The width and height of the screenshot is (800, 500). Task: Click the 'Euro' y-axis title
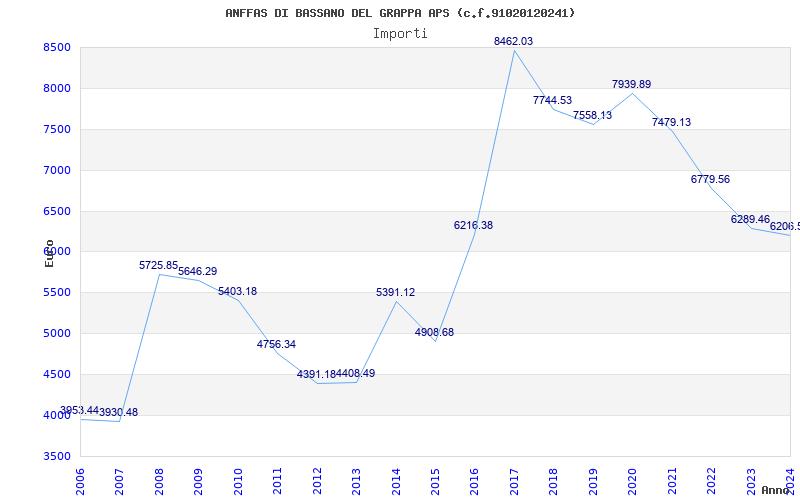click(49, 253)
